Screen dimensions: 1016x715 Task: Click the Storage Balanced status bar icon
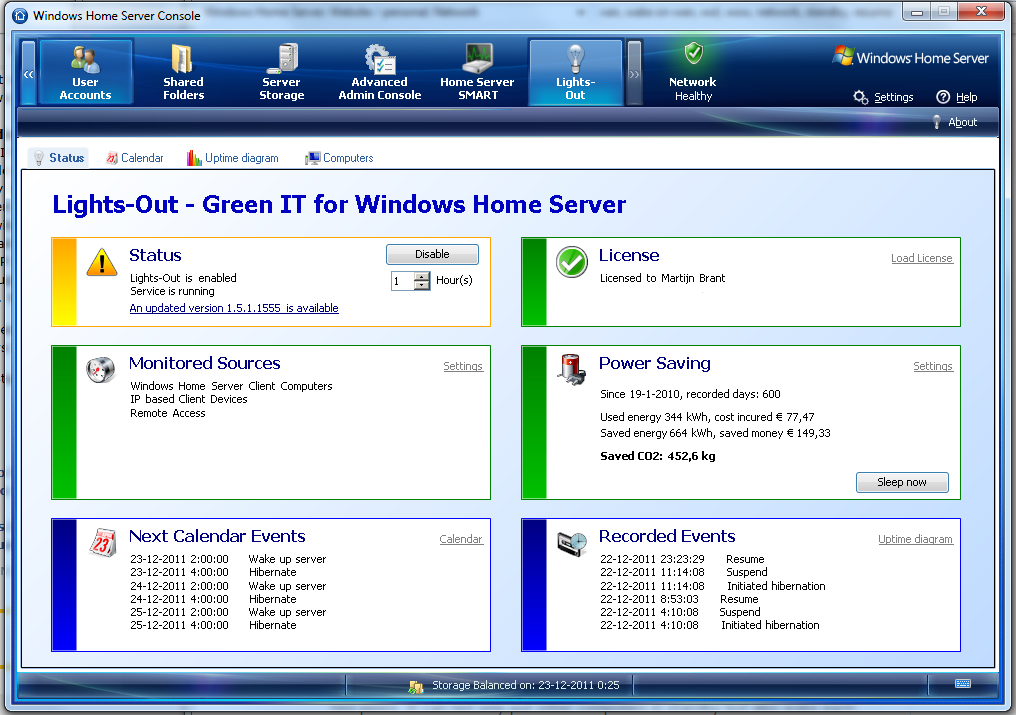(416, 686)
